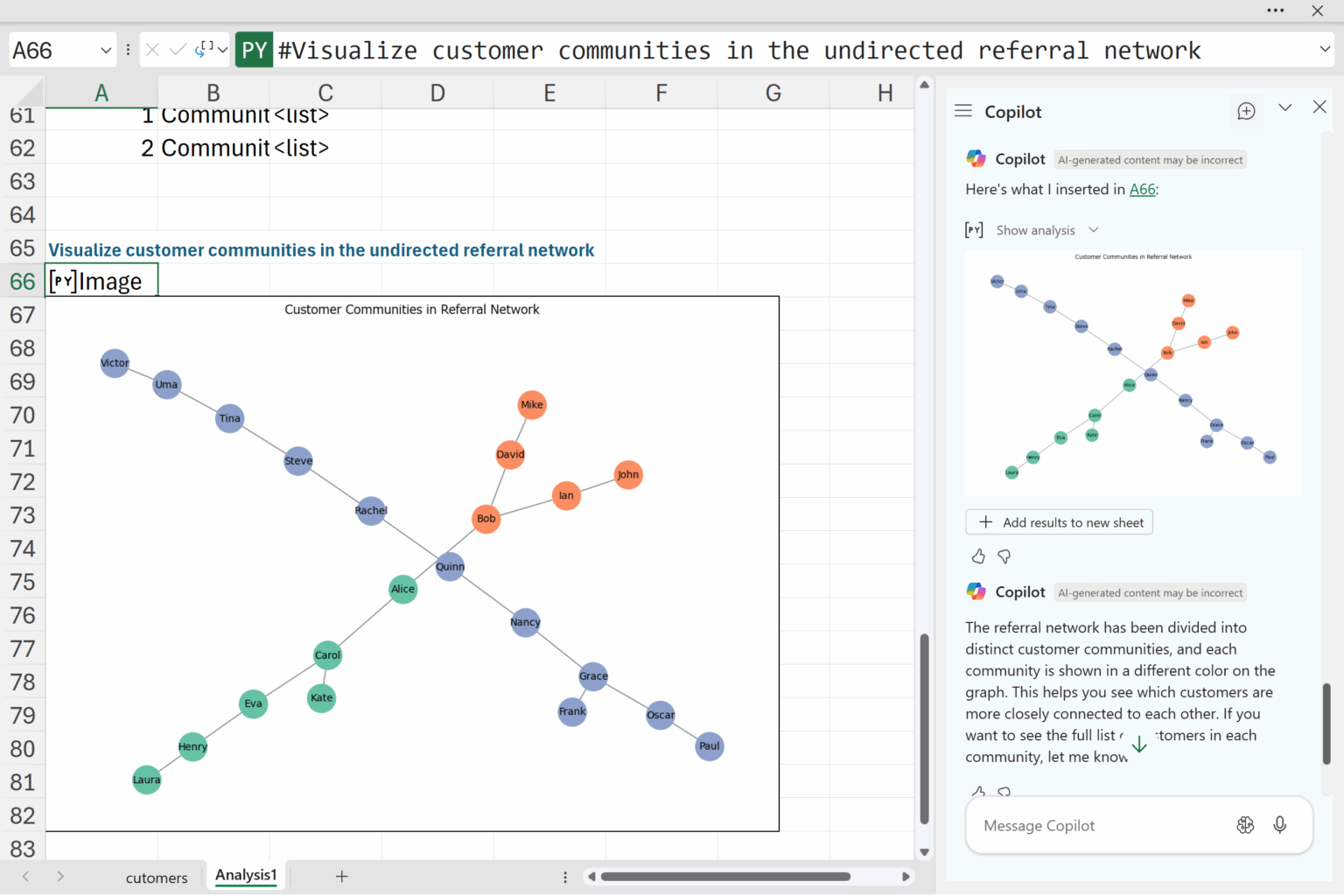Click the A66 cell link
Image resolution: width=1344 pixels, height=896 pixels.
point(1142,189)
